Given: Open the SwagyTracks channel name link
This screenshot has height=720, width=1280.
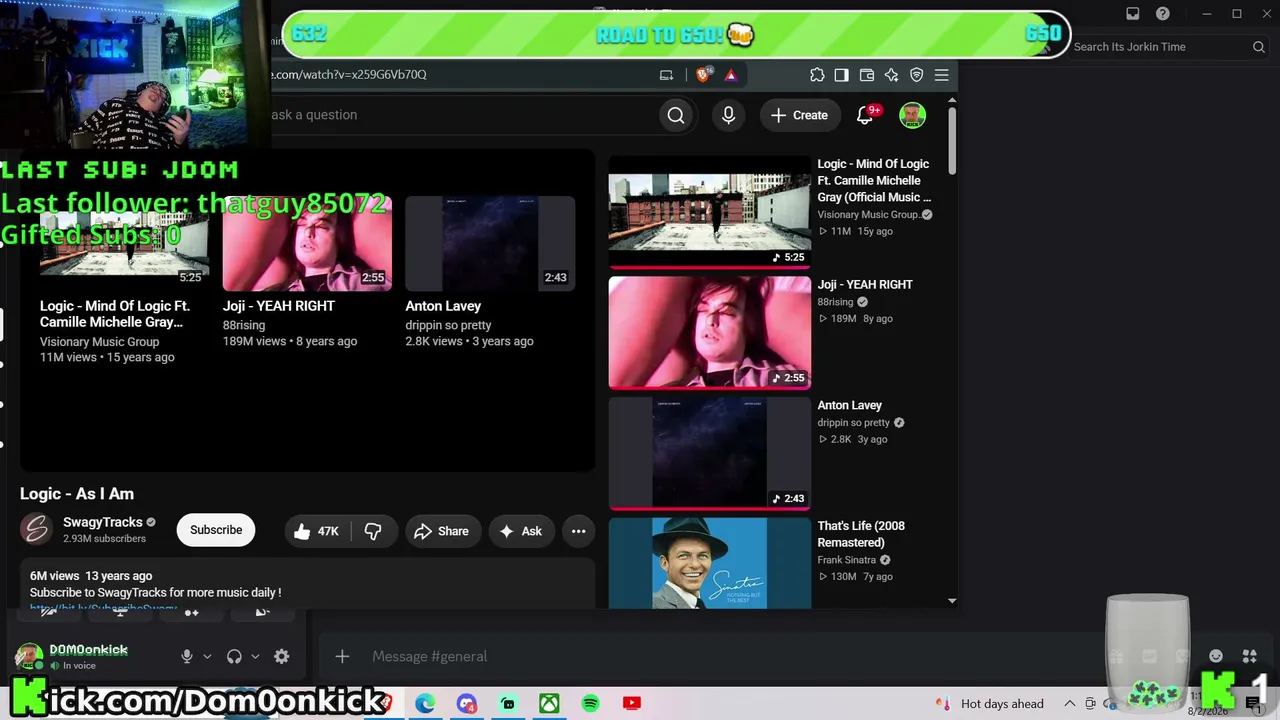Looking at the screenshot, I should pyautogui.click(x=102, y=522).
